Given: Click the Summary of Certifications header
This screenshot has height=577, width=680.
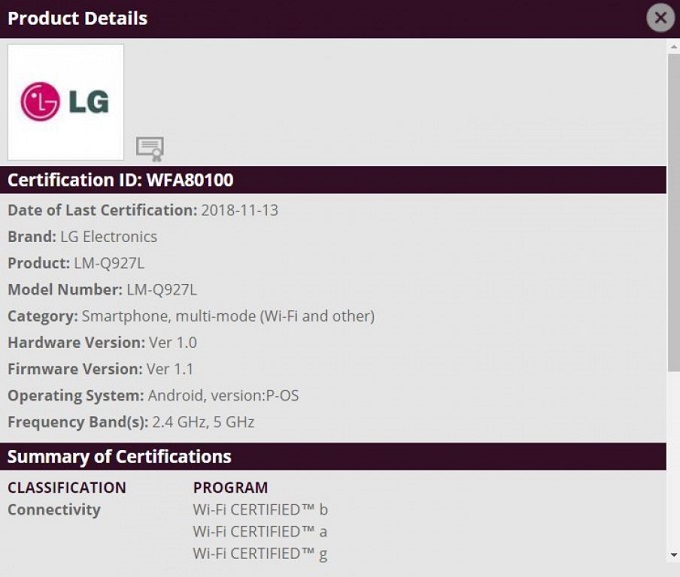Looking at the screenshot, I should [x=119, y=457].
